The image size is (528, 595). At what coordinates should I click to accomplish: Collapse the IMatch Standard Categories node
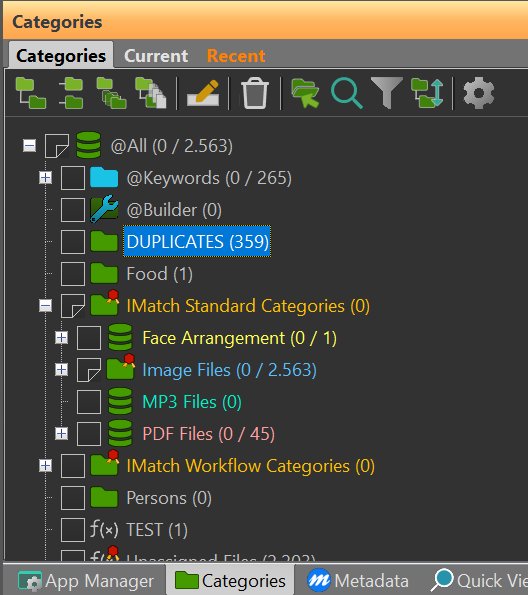[x=46, y=305]
